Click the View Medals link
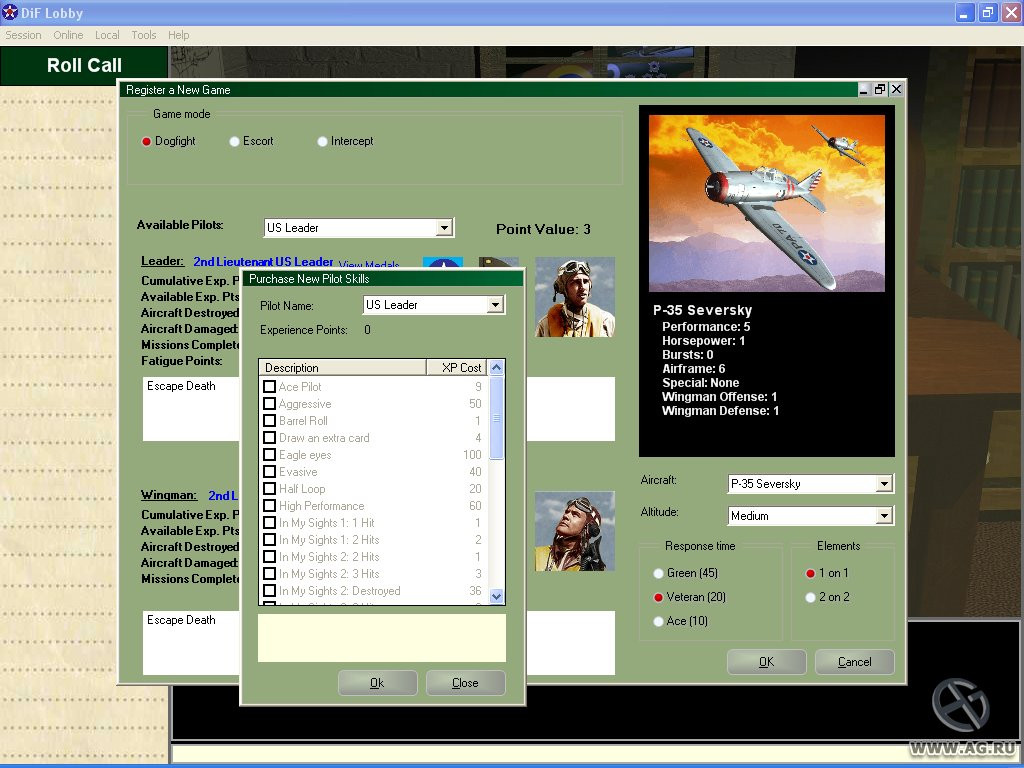Image resolution: width=1024 pixels, height=768 pixels. (x=369, y=264)
